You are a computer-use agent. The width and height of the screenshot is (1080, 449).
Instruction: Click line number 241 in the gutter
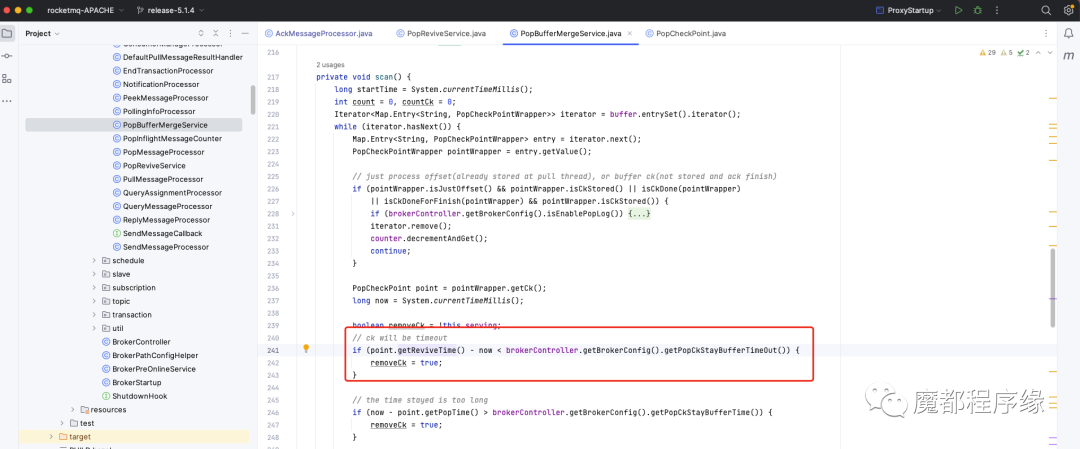(x=273, y=350)
